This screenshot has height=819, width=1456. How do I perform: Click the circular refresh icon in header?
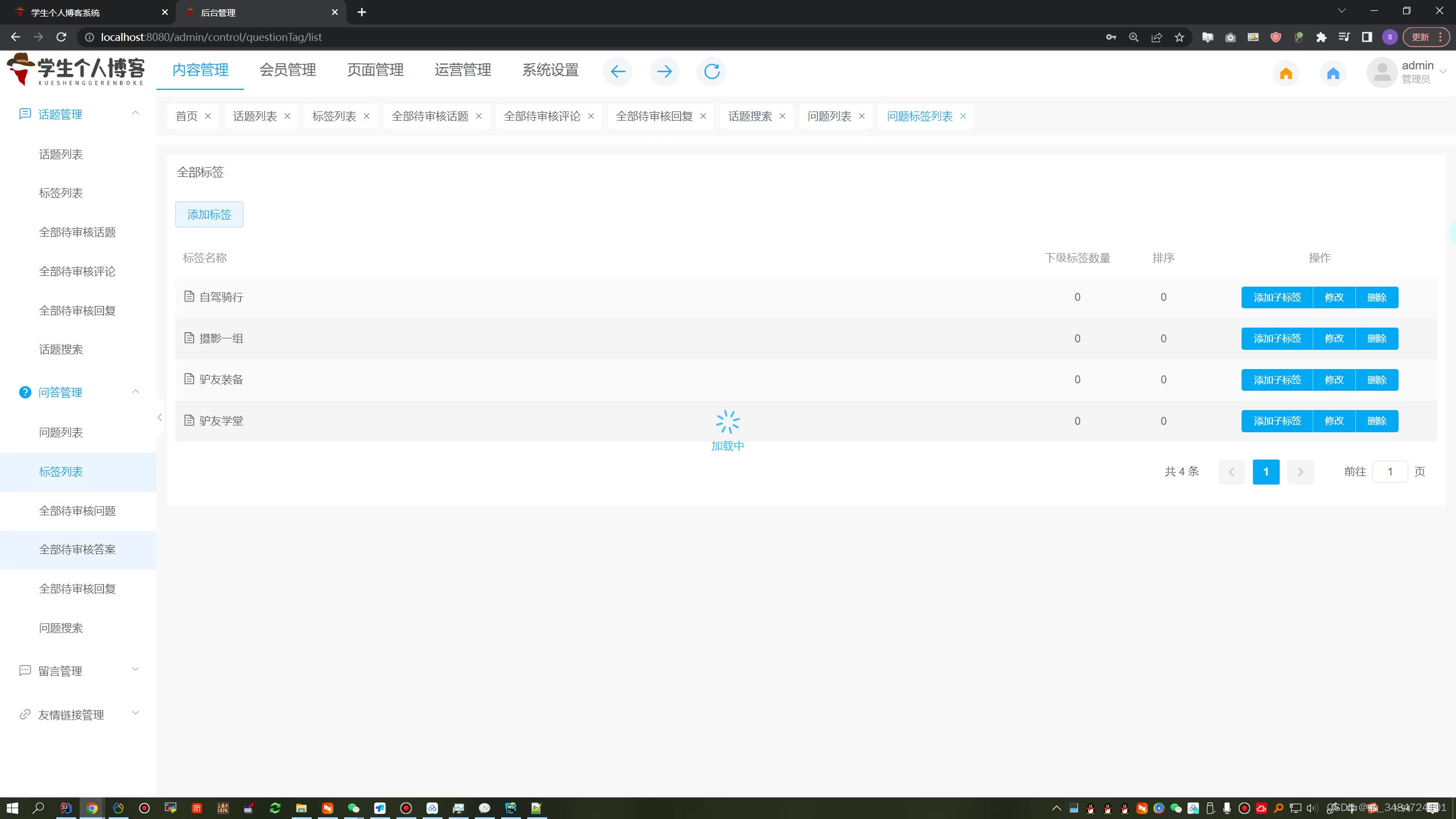coord(712,72)
